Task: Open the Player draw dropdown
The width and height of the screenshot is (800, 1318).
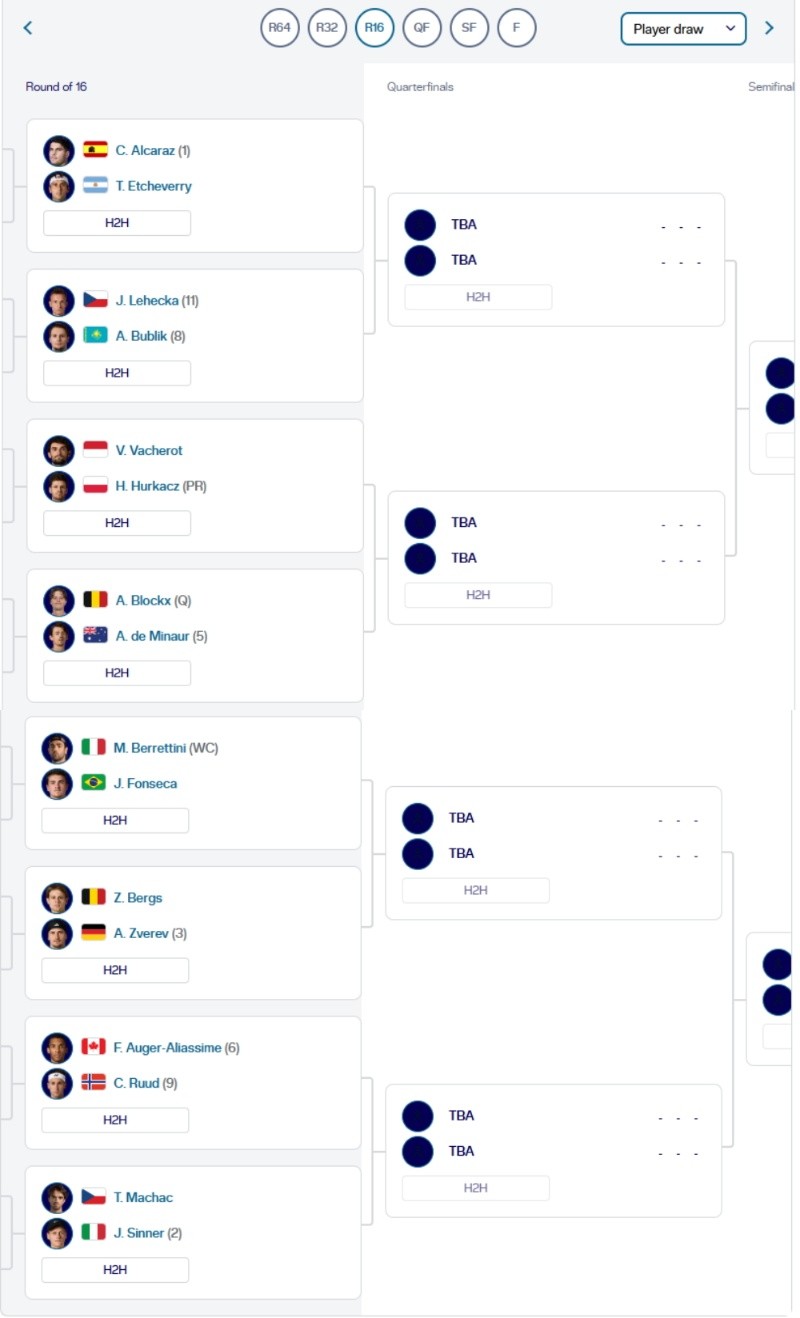Action: point(683,29)
